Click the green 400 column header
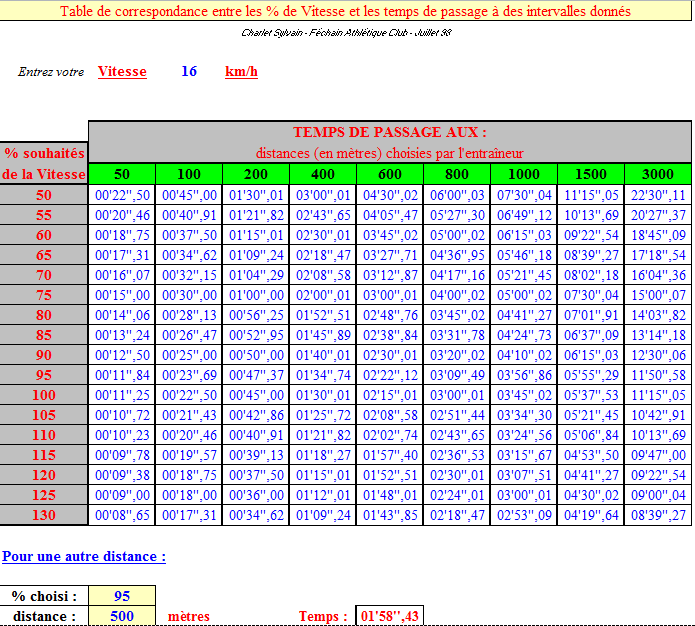 point(323,175)
